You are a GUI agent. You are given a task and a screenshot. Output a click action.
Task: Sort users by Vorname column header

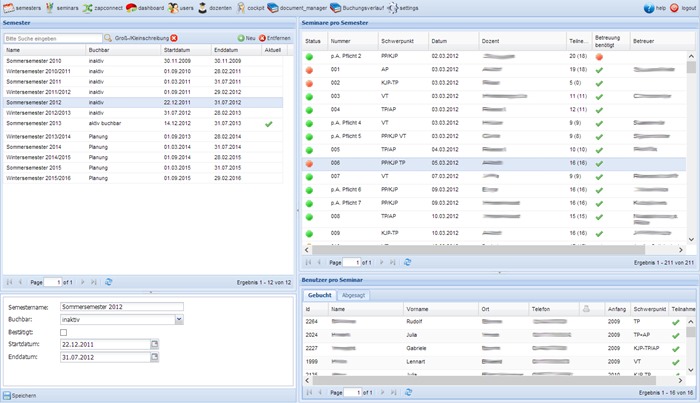click(x=440, y=309)
